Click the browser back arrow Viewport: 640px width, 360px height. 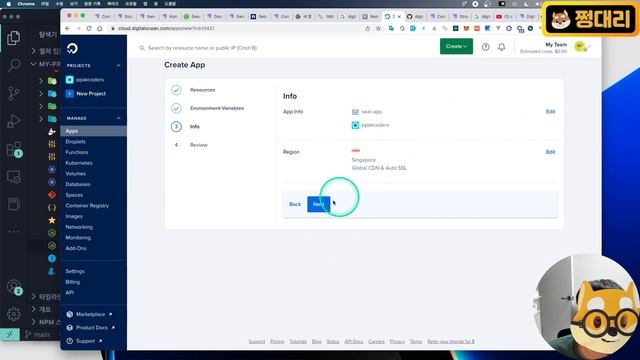68,28
